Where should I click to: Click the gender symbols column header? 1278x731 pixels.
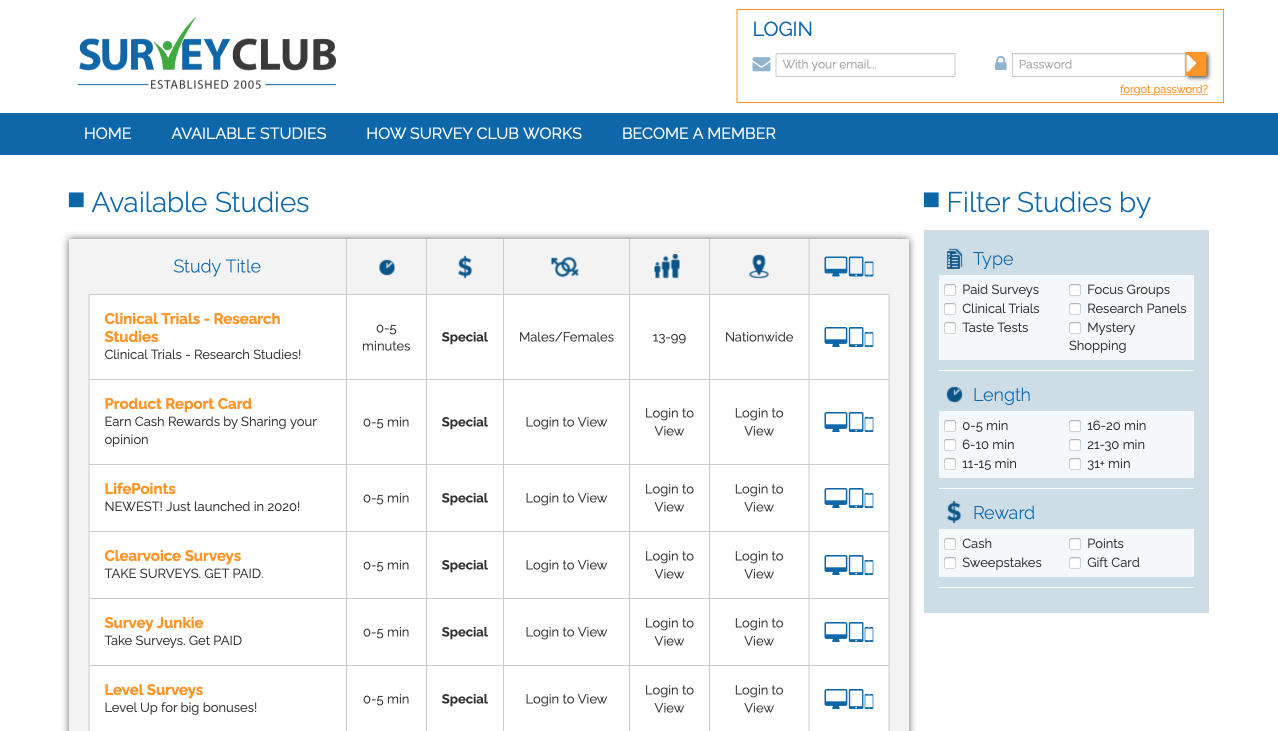566,267
